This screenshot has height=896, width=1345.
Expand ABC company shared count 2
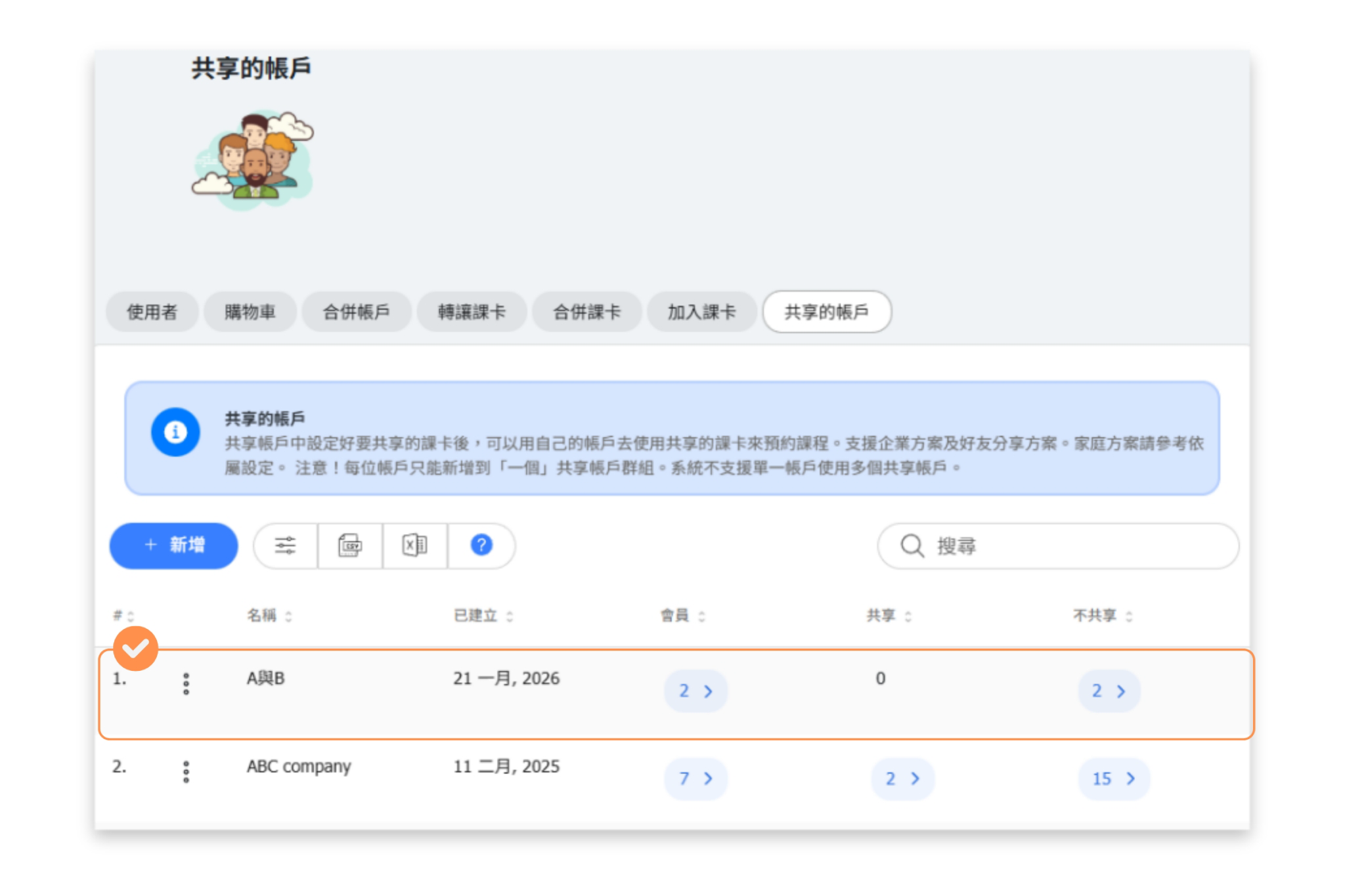point(902,779)
